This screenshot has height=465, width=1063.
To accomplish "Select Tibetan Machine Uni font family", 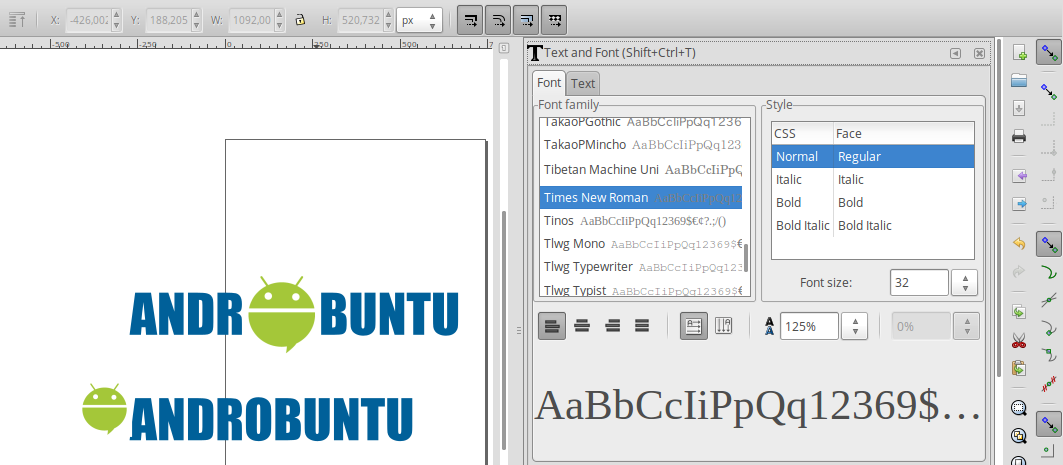I will point(641,169).
